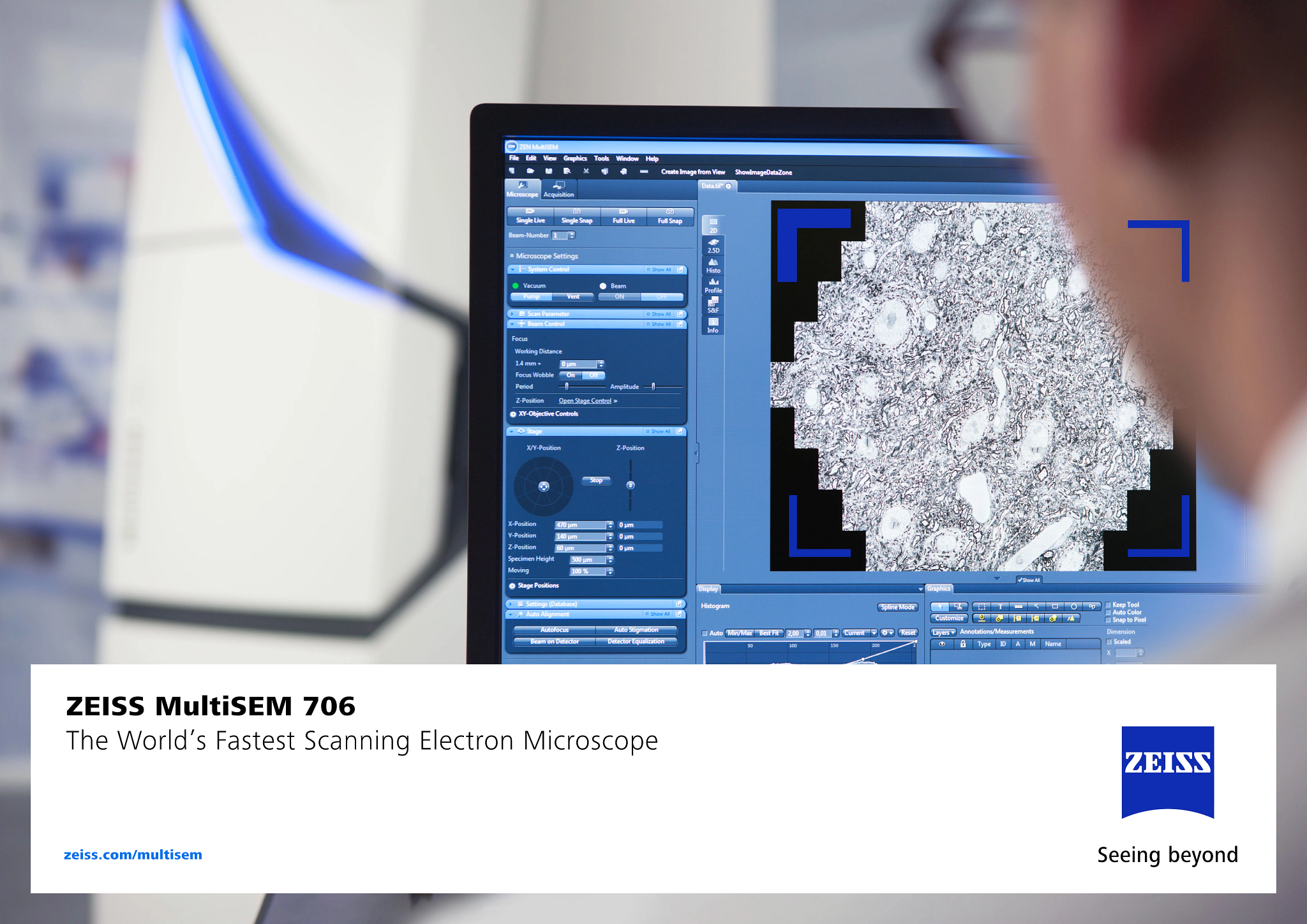
Task: Toggle the eye visibility column header
Action: coord(942,644)
